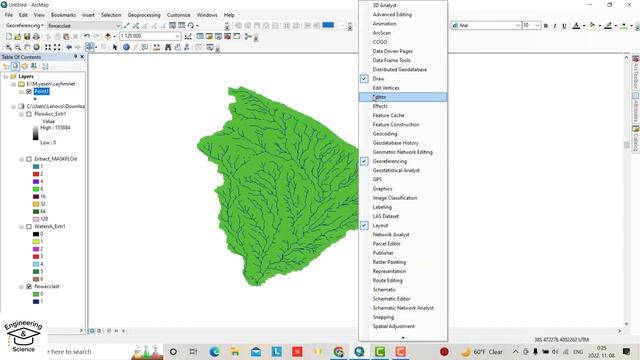
Task: Click the bottom arrow to show more toolbars
Action: (x=403, y=338)
